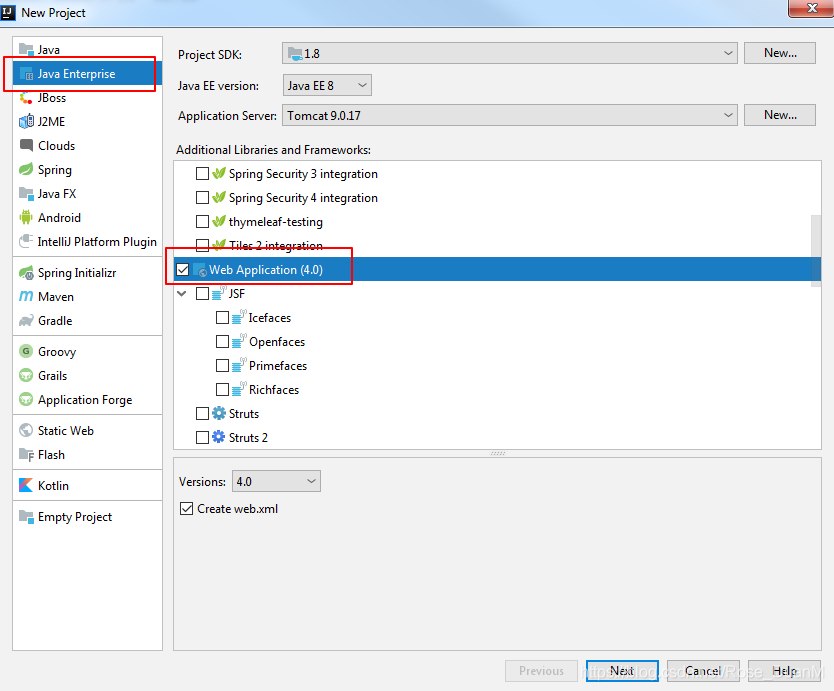The width and height of the screenshot is (834, 691).
Task: Toggle the Create web.xml checkbox
Action: [x=186, y=509]
